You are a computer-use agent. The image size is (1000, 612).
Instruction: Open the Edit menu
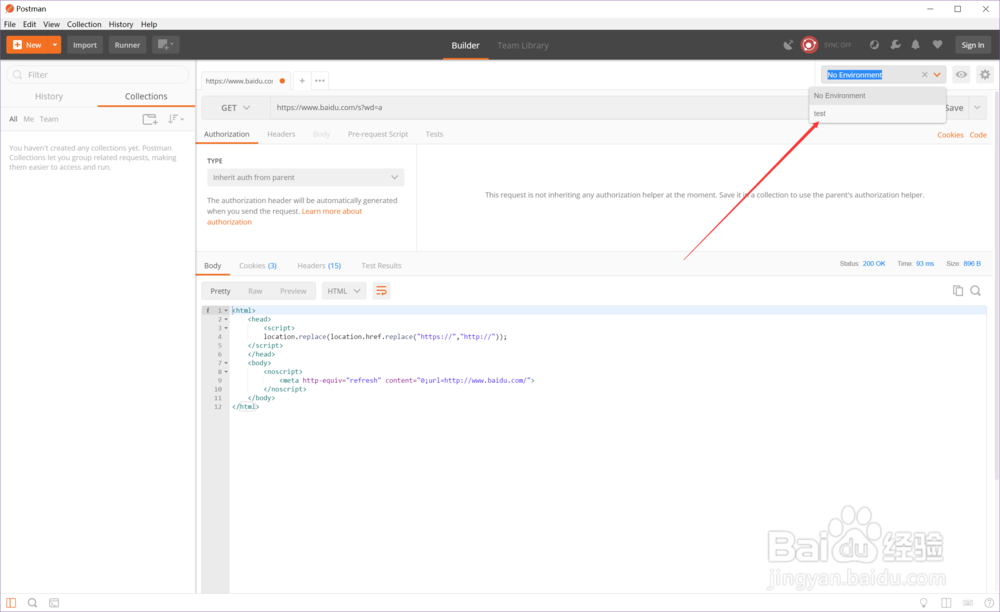29,24
